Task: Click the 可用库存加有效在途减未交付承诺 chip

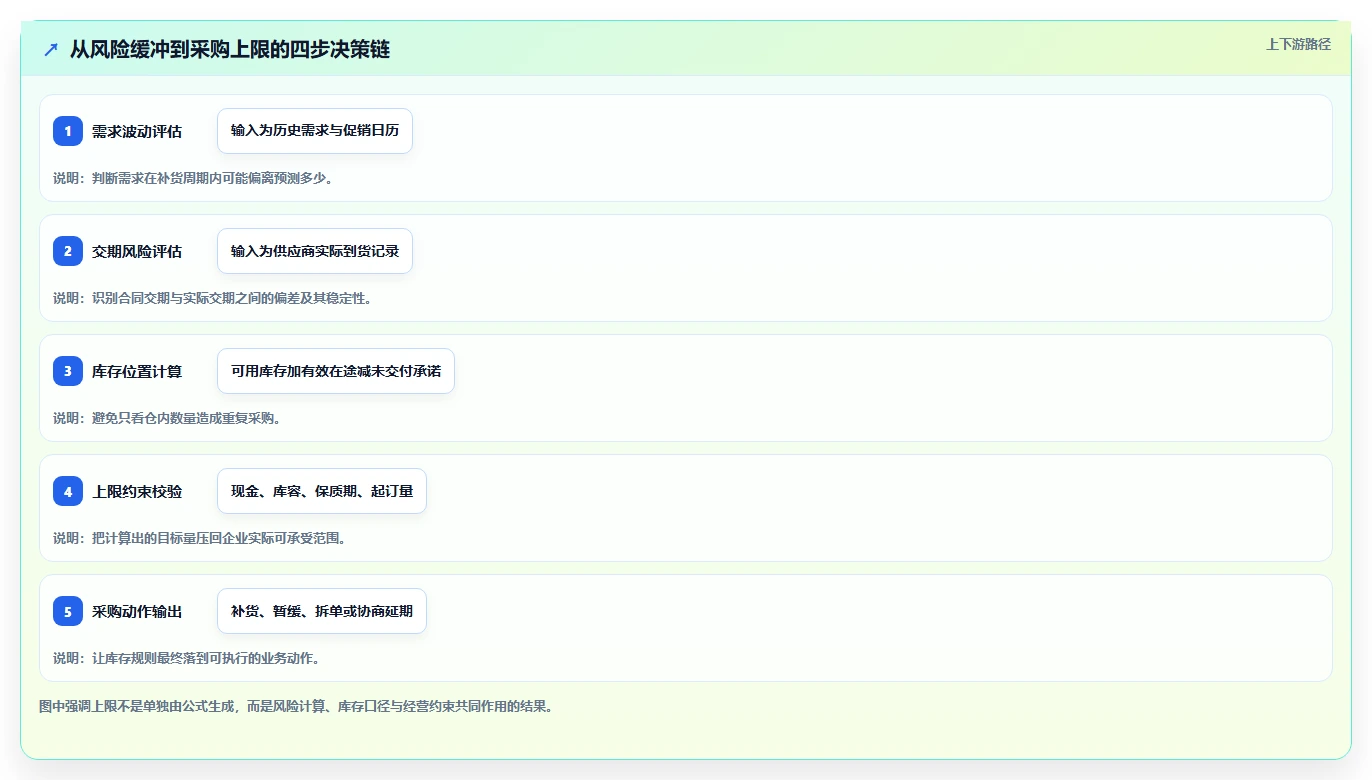Action: tap(336, 371)
